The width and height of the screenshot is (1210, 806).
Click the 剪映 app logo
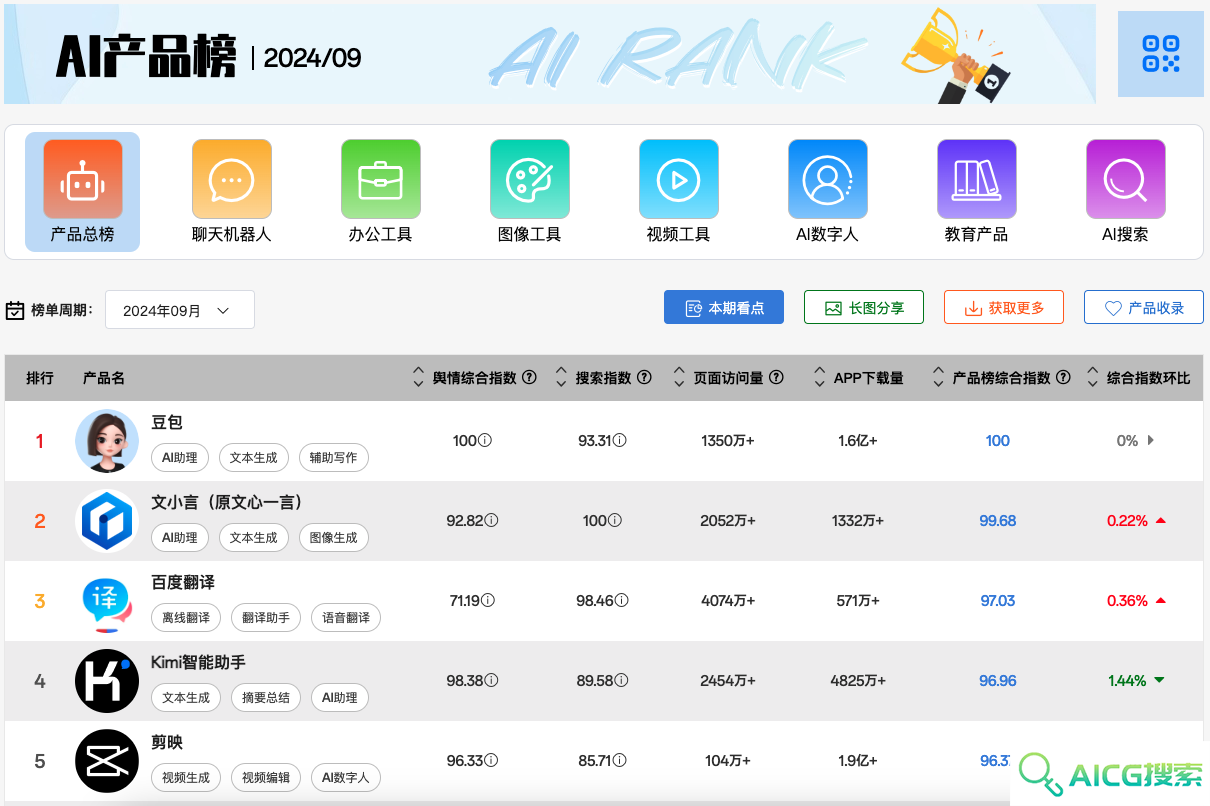(x=107, y=761)
